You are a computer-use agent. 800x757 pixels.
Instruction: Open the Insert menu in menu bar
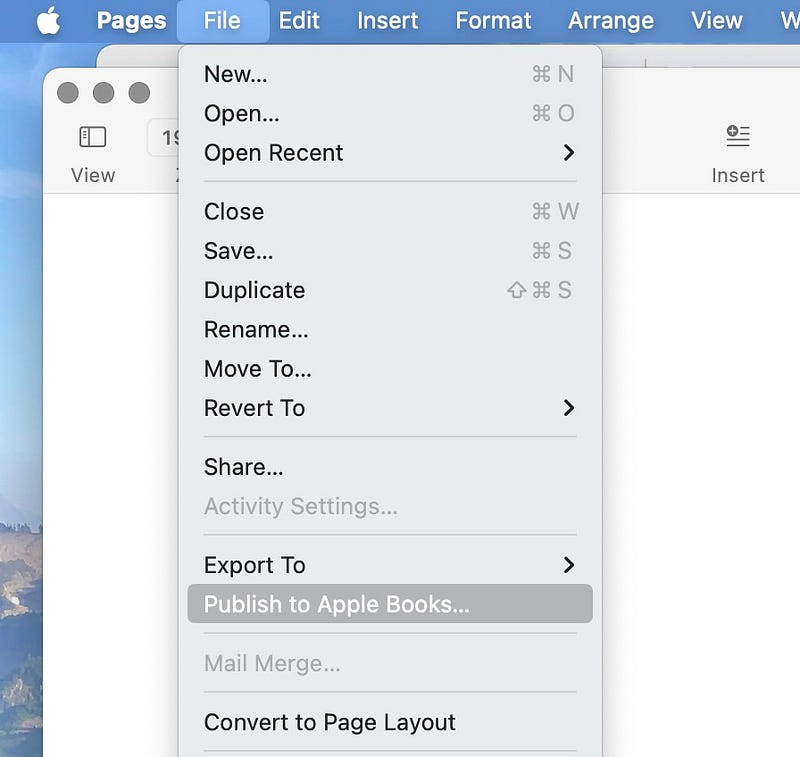[x=388, y=21]
